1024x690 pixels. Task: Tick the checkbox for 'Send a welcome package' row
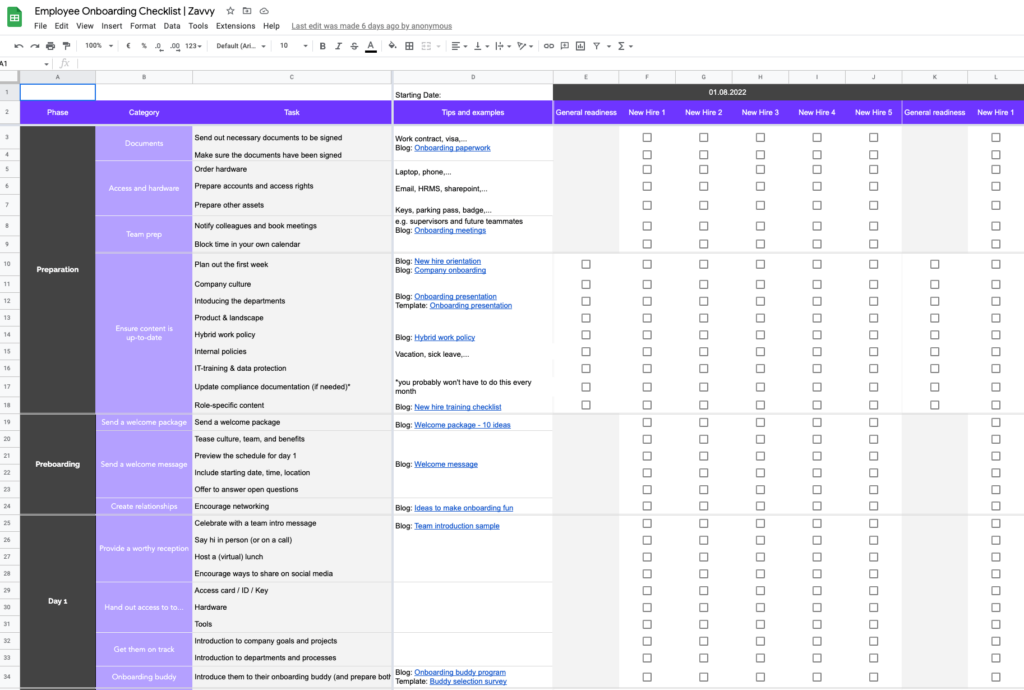point(647,422)
